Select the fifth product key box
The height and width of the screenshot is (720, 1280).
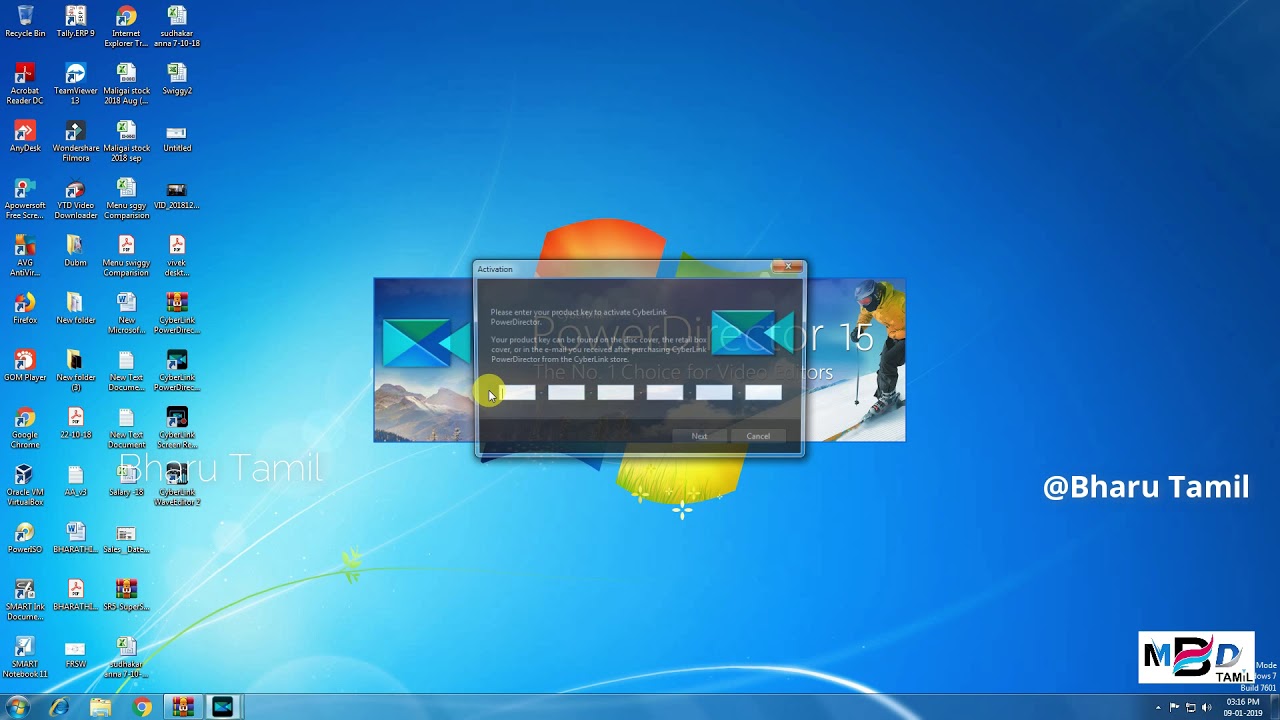point(714,393)
